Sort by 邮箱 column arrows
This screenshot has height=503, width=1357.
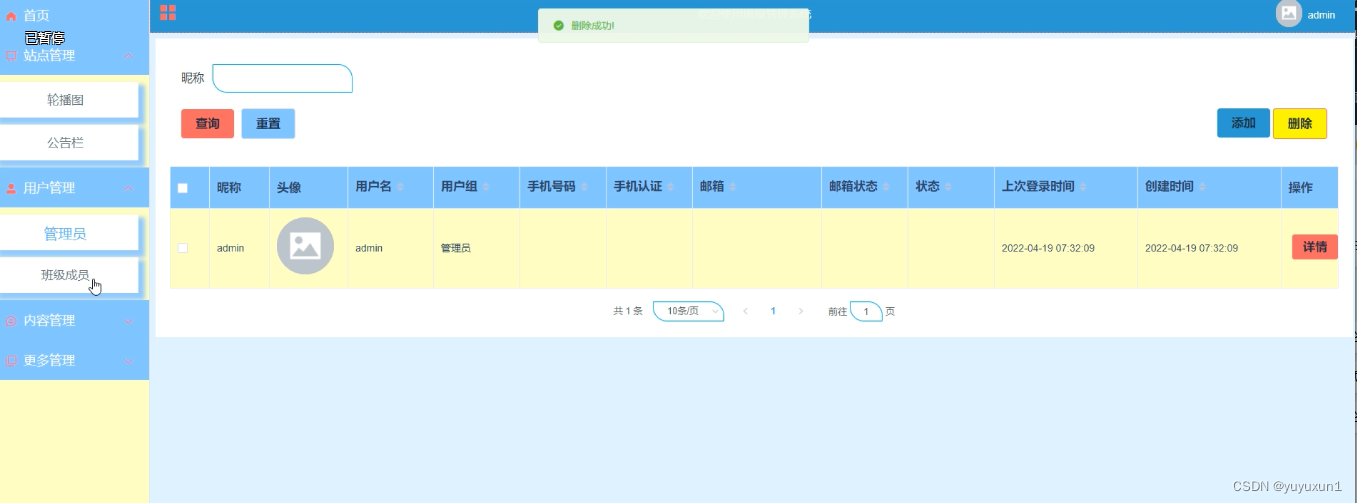732,187
